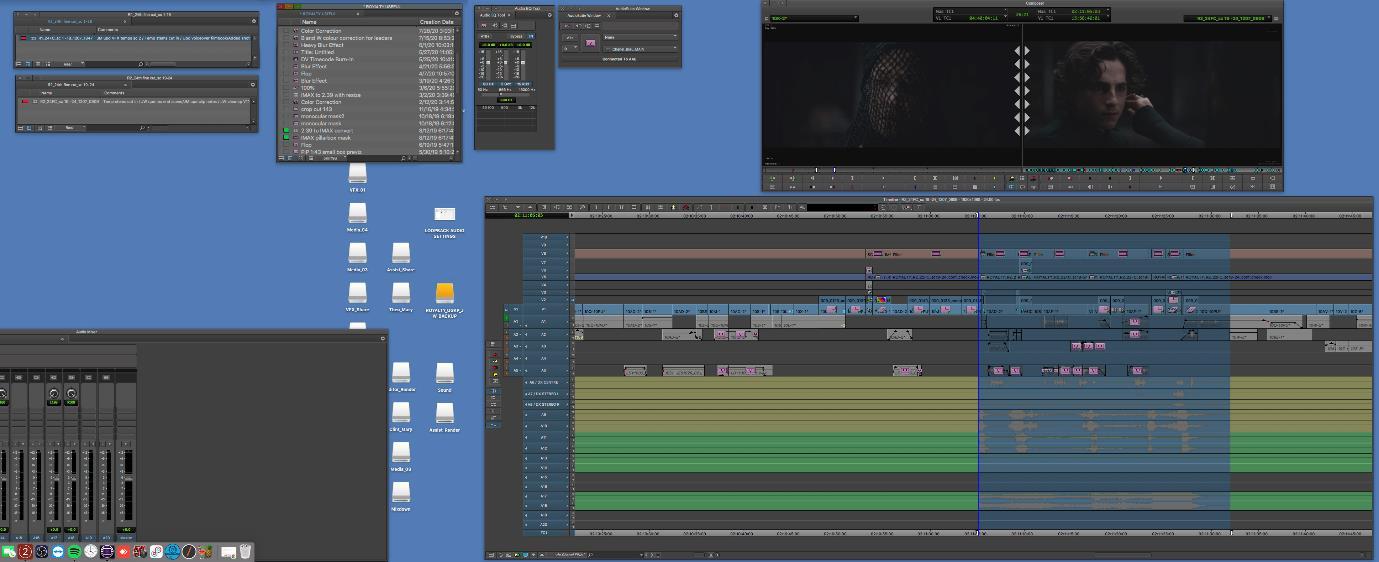Sort bin by Creation Date column header
The image size is (1379, 562).
point(438,22)
